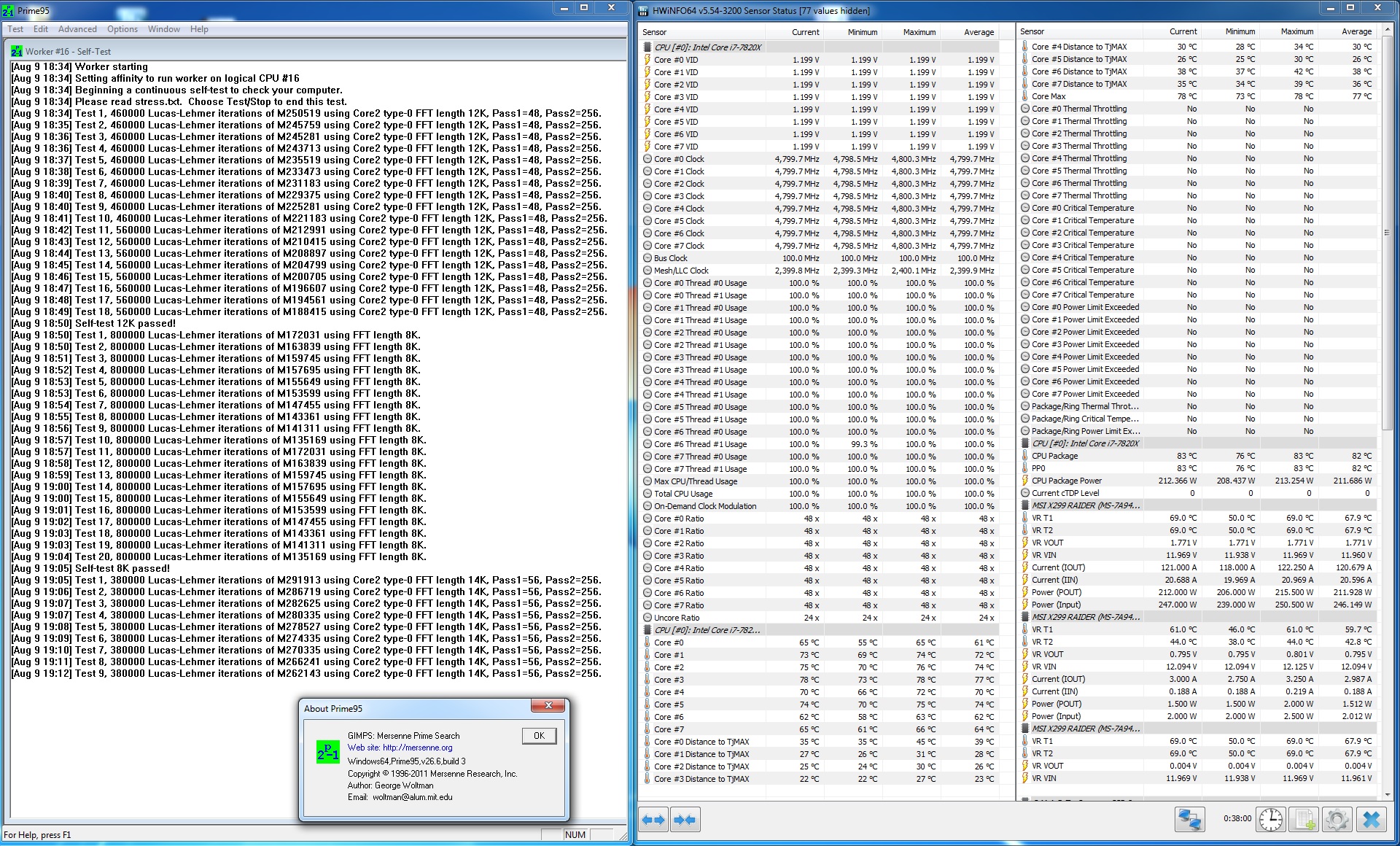
Task: Click the blue X icon in HWiNFO toolbar
Action: [x=1372, y=820]
